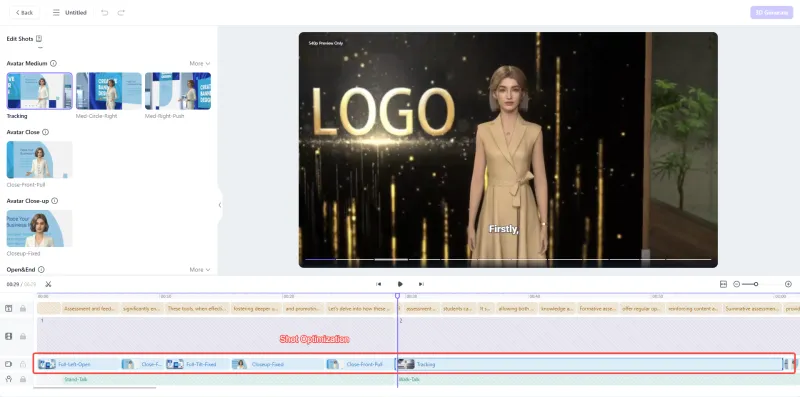Zoom in the timeline with plus icon
This screenshot has width=800, height=397.
coord(788,284)
